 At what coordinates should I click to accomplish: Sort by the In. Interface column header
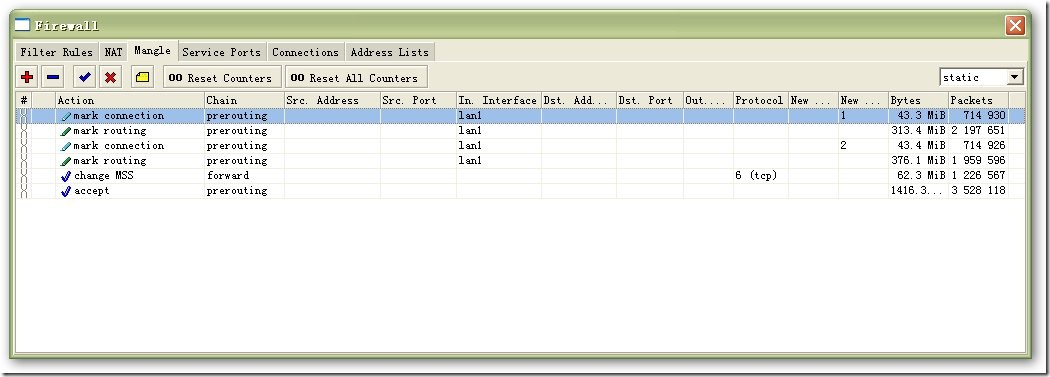coord(499,100)
